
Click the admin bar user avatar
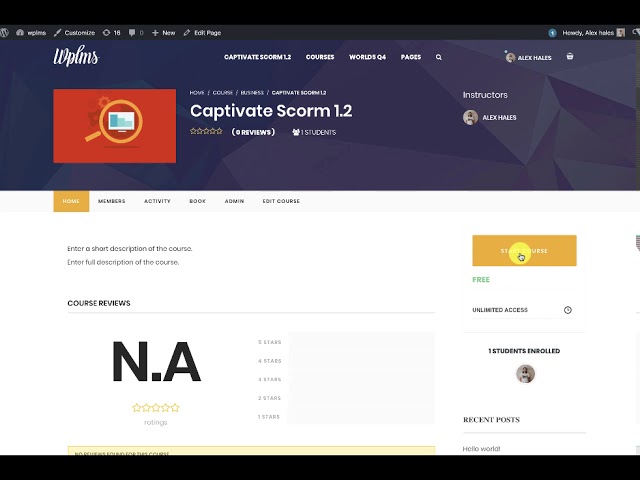[620, 33]
